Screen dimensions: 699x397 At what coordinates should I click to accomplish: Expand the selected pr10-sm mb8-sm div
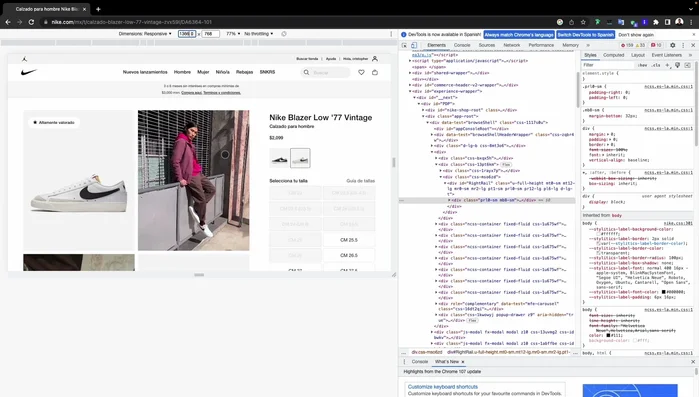coord(449,200)
